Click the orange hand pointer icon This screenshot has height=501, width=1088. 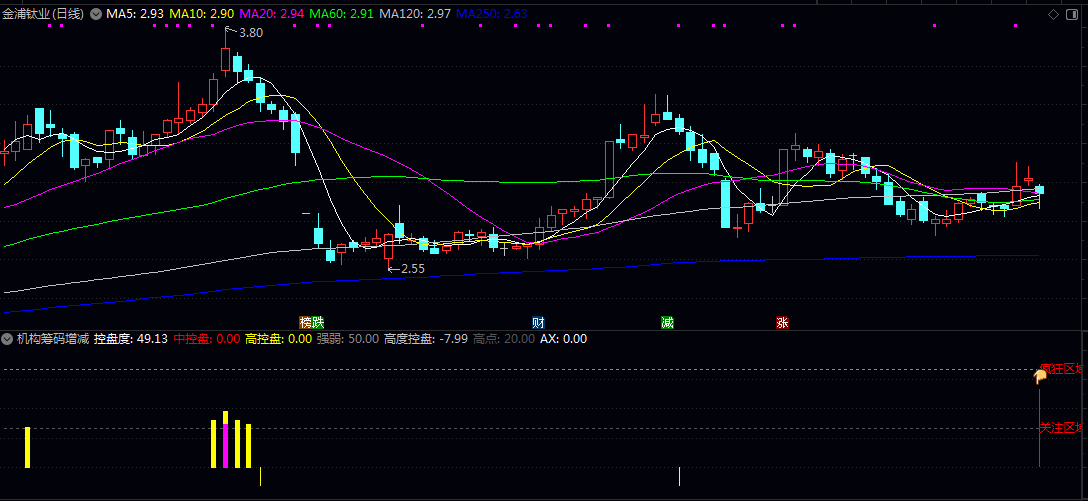pyautogui.click(x=1040, y=376)
